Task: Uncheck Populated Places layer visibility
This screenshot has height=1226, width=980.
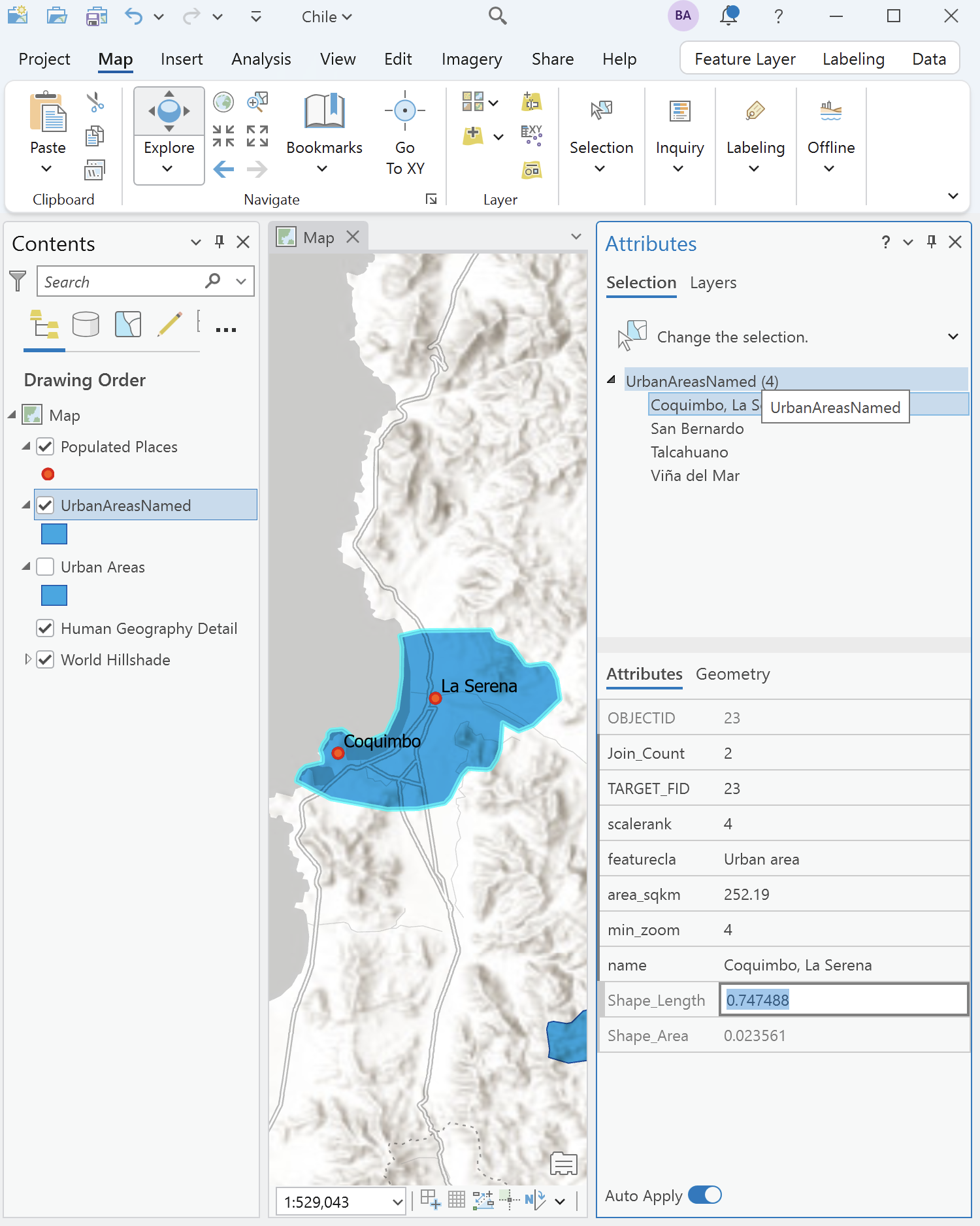Action: pos(45,447)
